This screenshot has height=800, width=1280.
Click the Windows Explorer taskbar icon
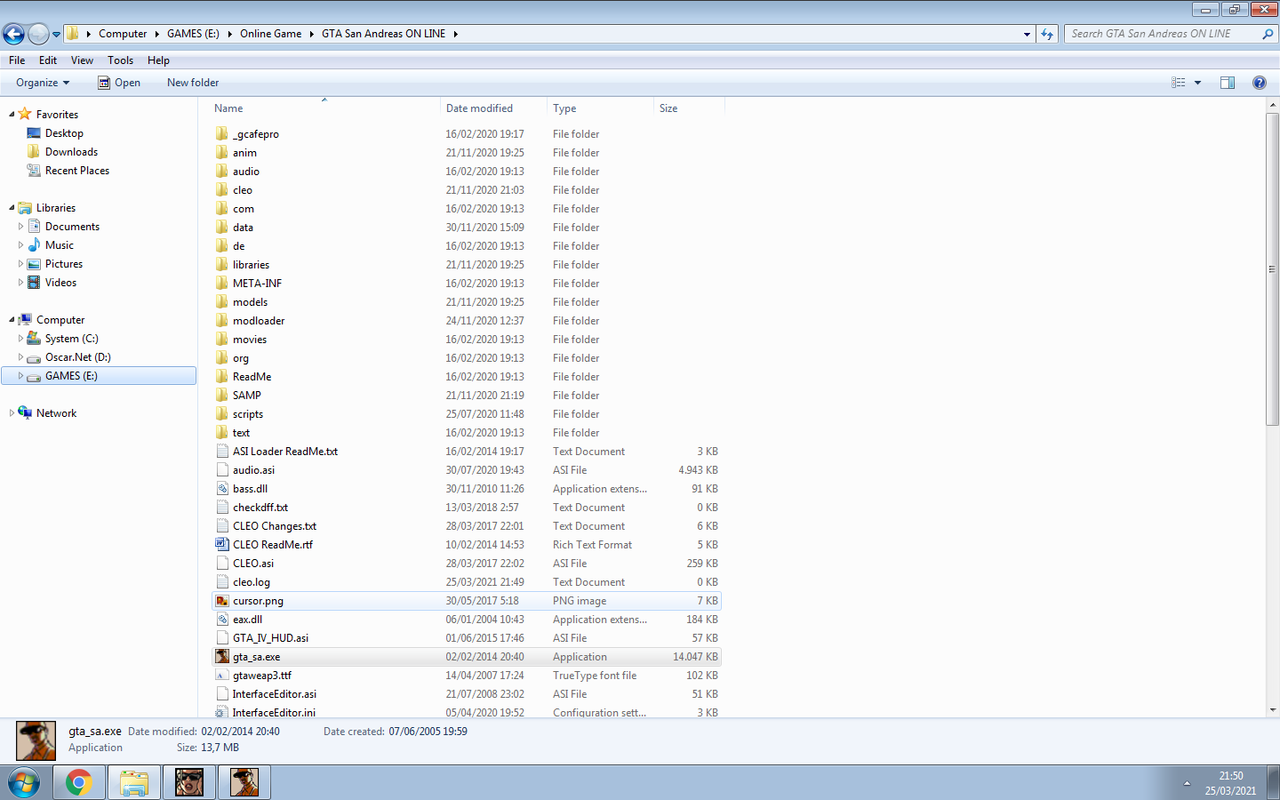coord(134,782)
